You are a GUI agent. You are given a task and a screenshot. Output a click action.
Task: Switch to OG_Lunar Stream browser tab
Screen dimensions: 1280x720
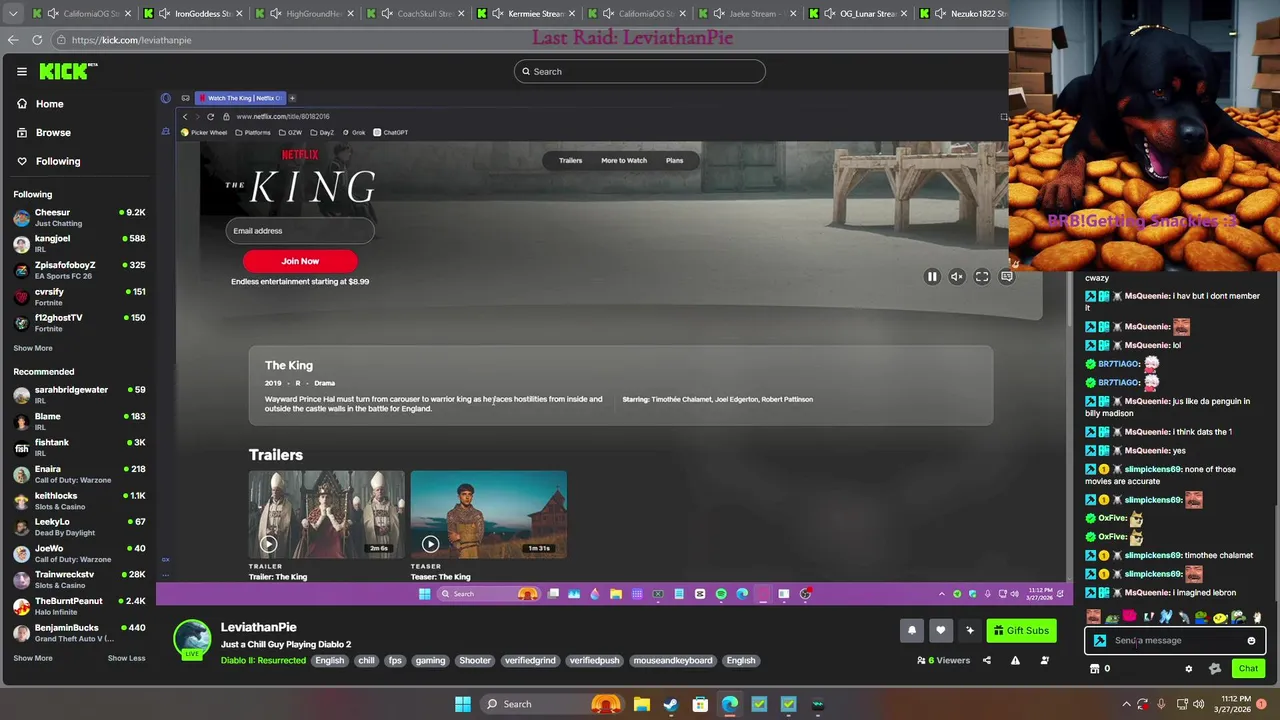(x=856, y=14)
